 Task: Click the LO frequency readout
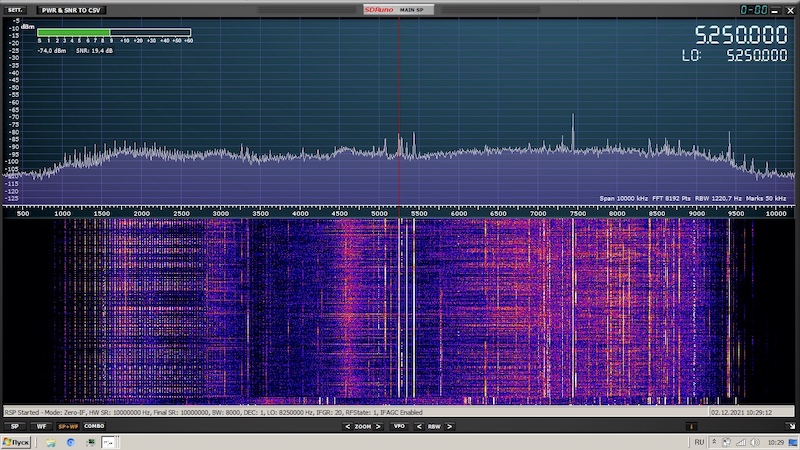tap(756, 56)
